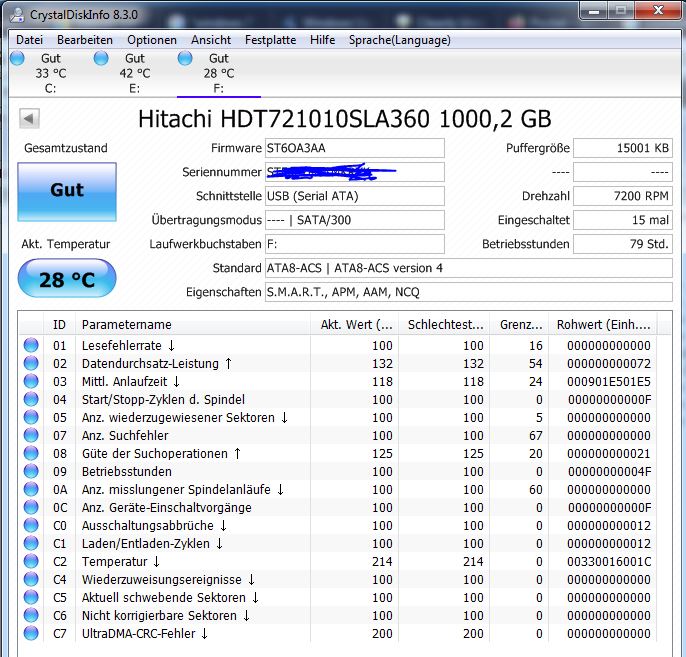Open the Sprache(Language) menu
The width and height of the screenshot is (686, 657).
point(399,40)
